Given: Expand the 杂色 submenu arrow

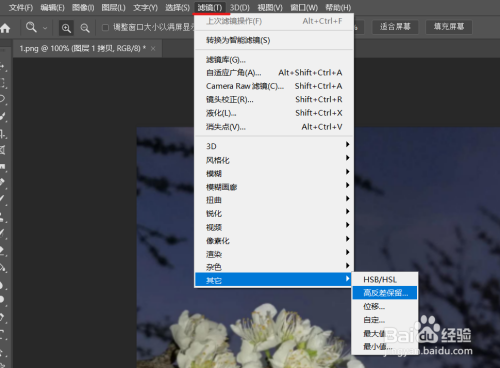Looking at the screenshot, I should (x=347, y=266).
